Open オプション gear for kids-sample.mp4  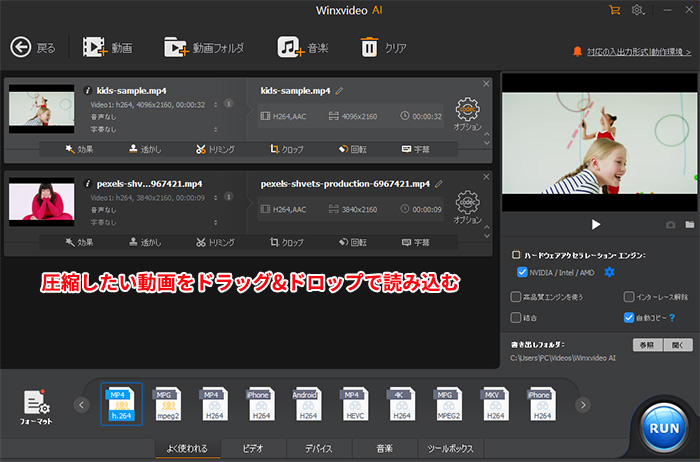pos(467,113)
